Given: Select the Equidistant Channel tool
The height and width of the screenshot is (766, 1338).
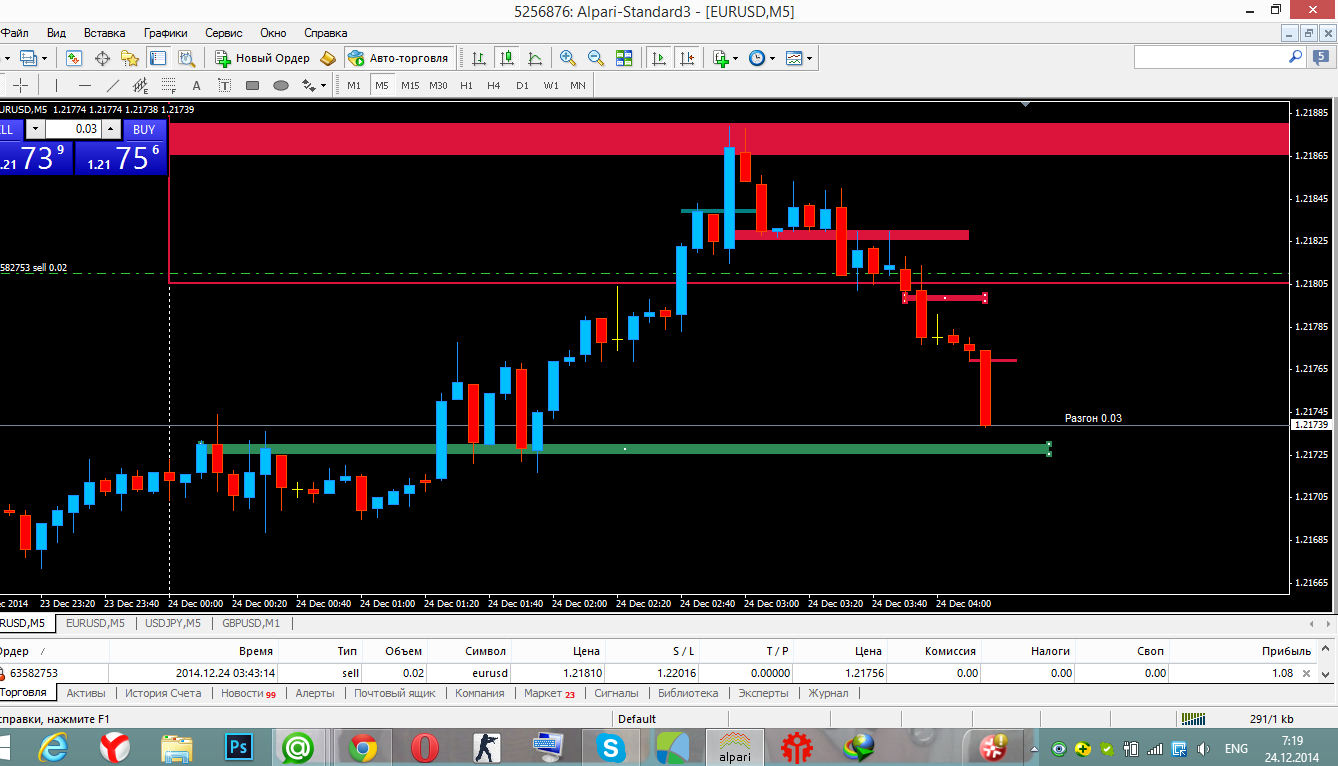Looking at the screenshot, I should (x=140, y=85).
